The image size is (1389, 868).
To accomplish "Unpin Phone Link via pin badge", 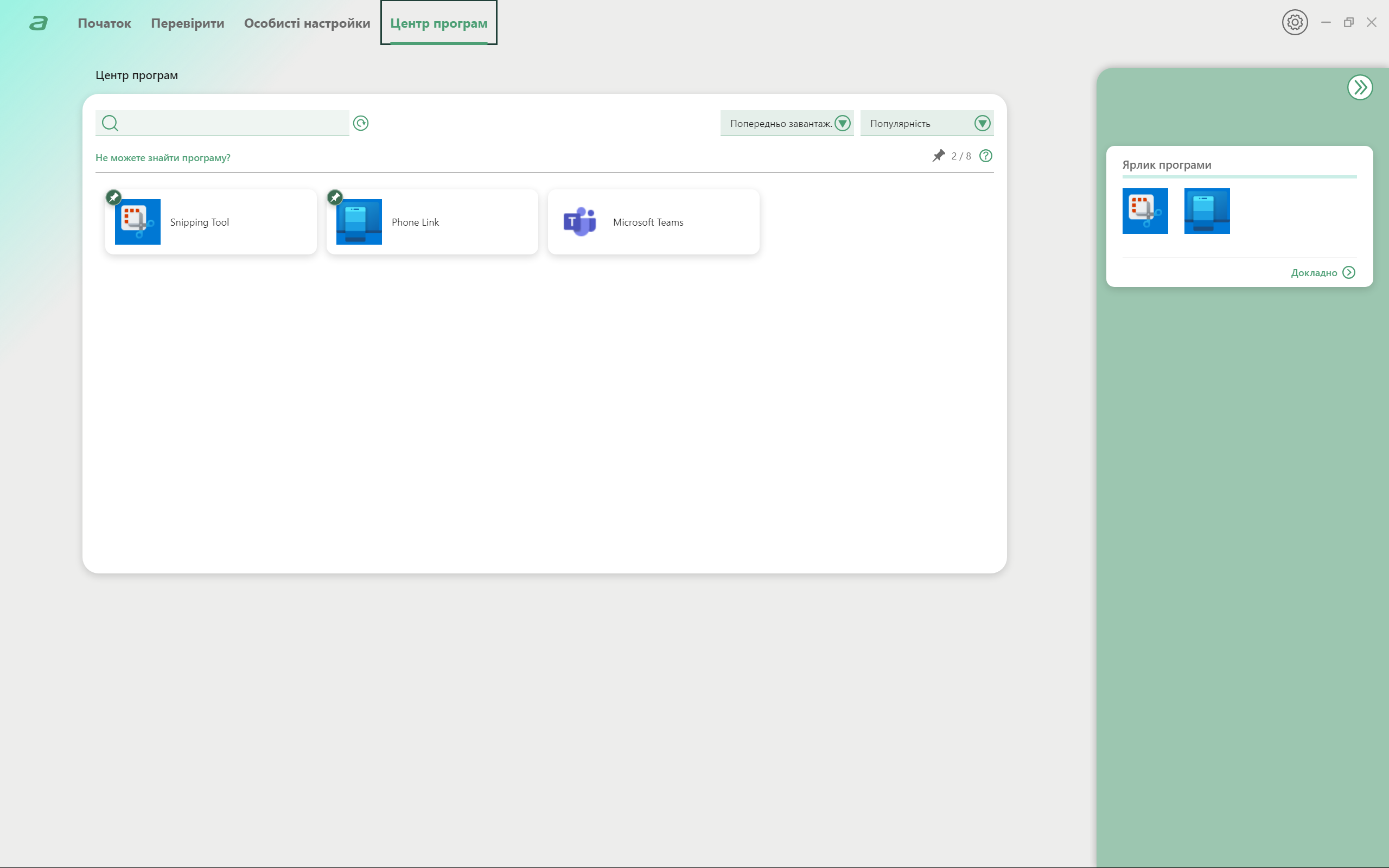I will pyautogui.click(x=335, y=197).
